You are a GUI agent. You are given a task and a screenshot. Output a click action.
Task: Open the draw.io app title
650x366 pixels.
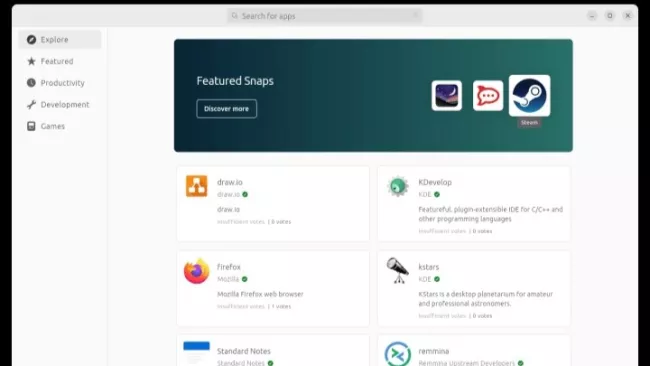click(230, 182)
